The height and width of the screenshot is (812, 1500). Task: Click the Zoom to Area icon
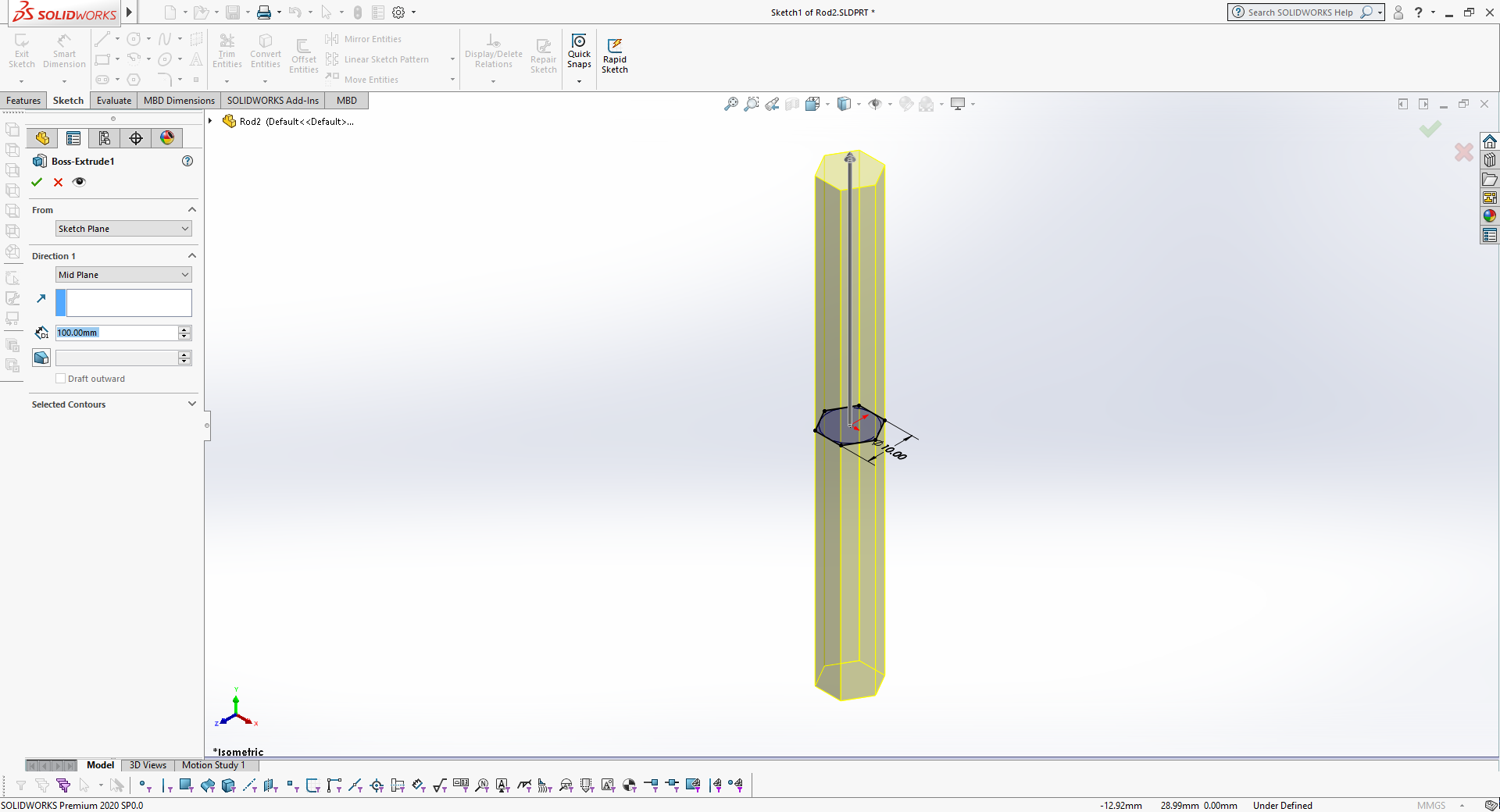752,104
